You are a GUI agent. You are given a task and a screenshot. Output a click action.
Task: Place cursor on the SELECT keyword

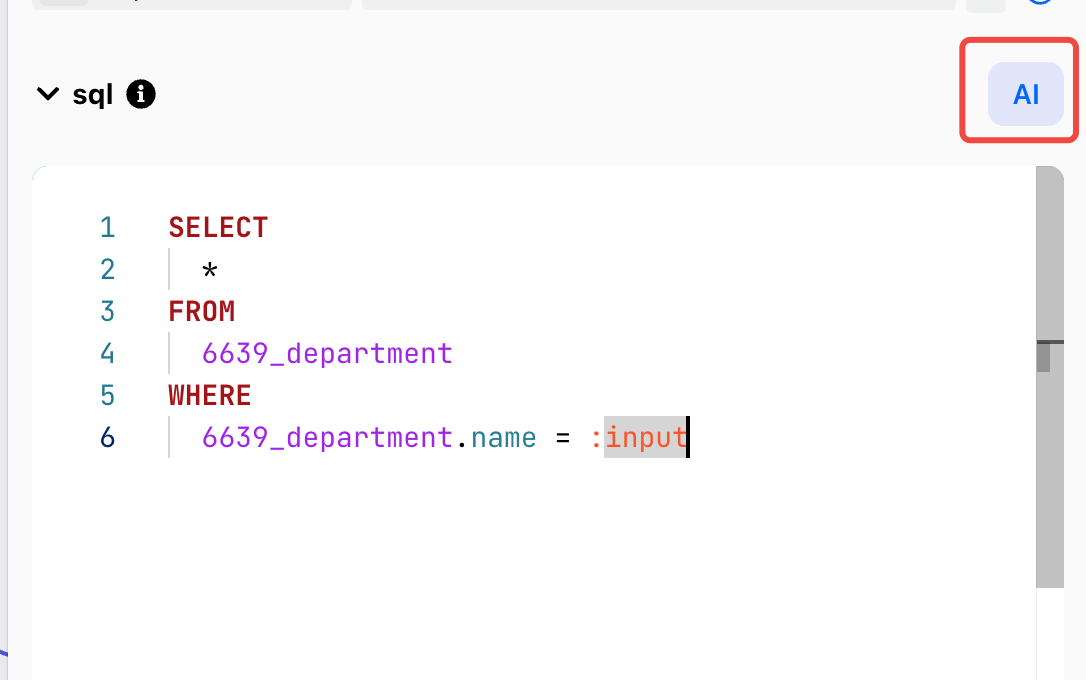(x=218, y=228)
